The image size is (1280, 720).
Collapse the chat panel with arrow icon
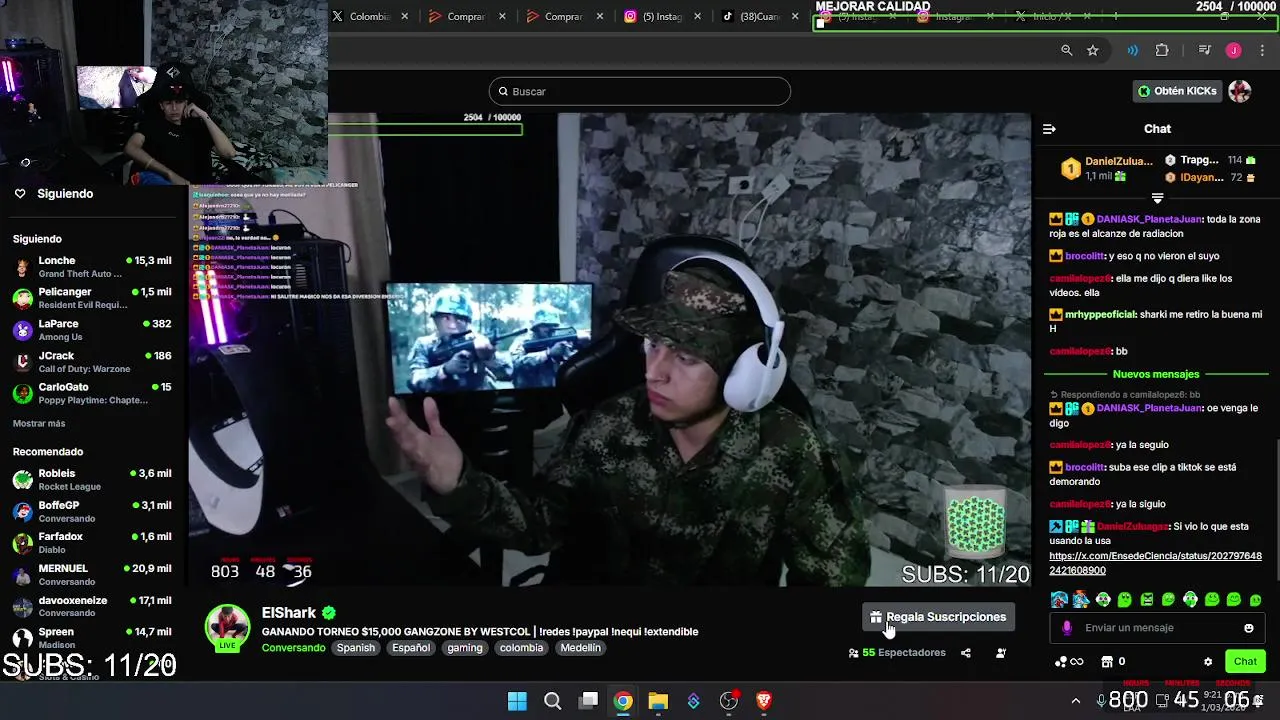(x=1049, y=129)
